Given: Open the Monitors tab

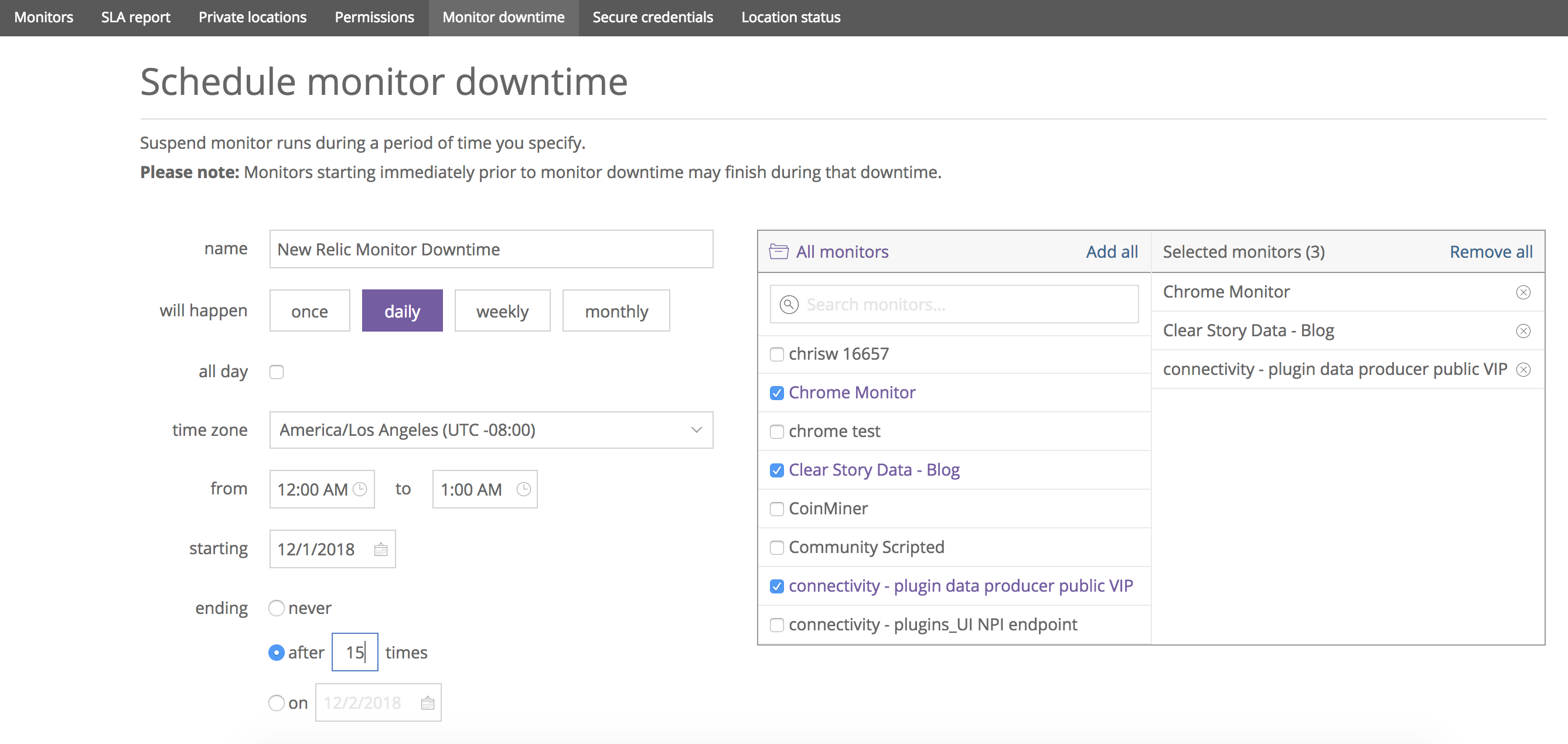Looking at the screenshot, I should 43,17.
